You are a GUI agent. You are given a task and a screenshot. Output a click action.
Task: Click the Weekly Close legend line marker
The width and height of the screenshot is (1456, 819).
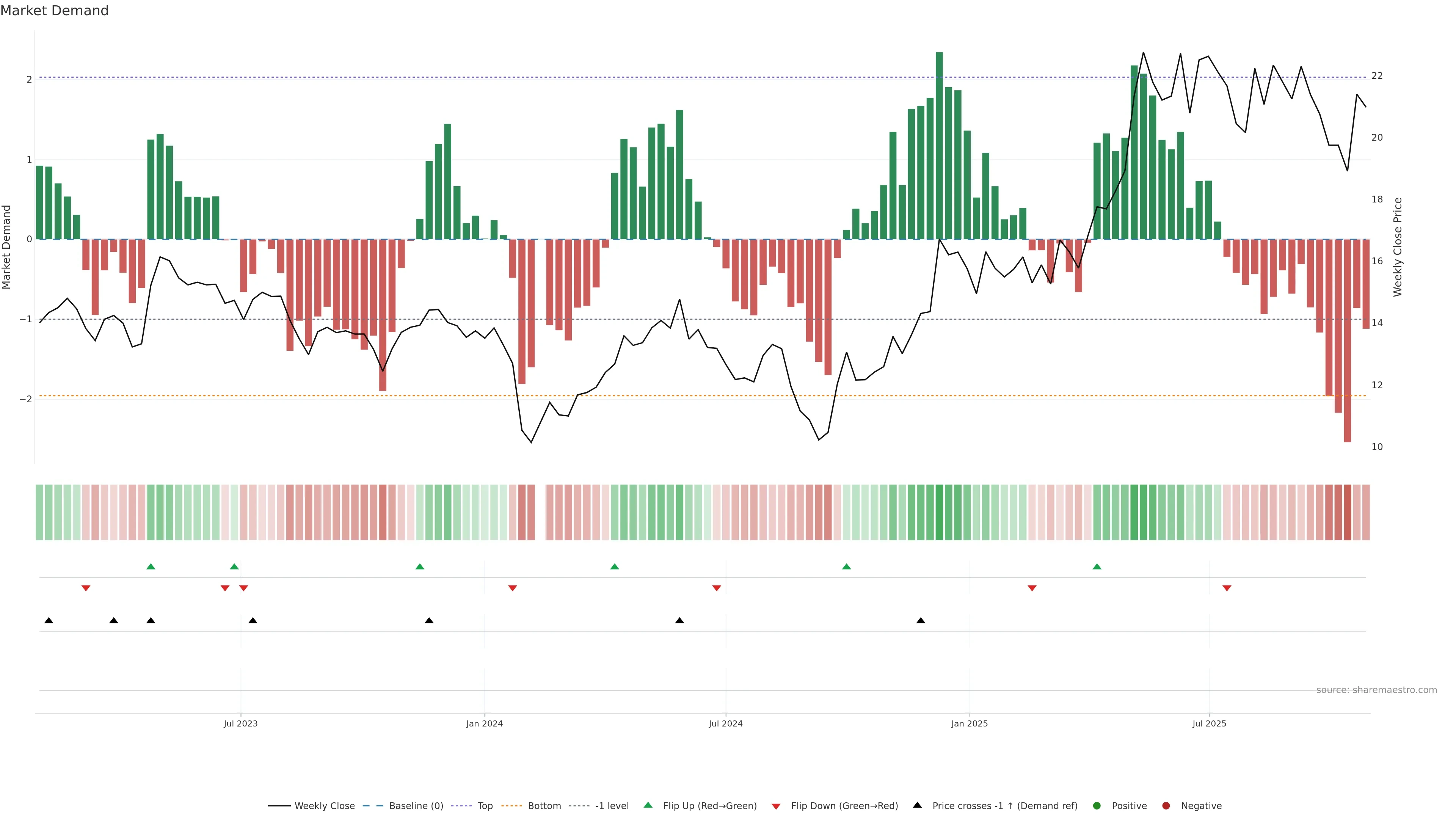click(x=279, y=805)
